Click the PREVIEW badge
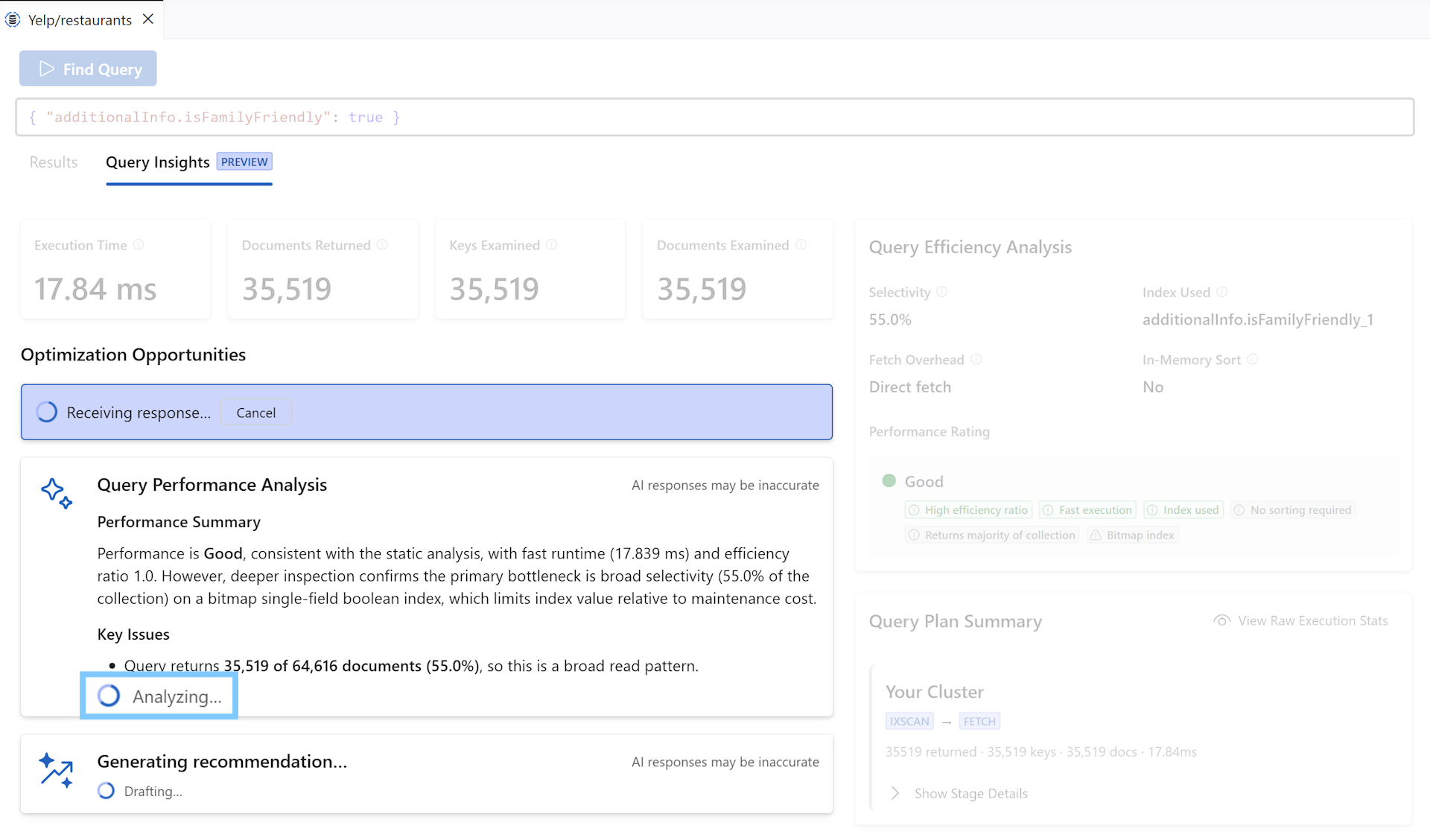This screenshot has height=840, width=1430. (244, 162)
